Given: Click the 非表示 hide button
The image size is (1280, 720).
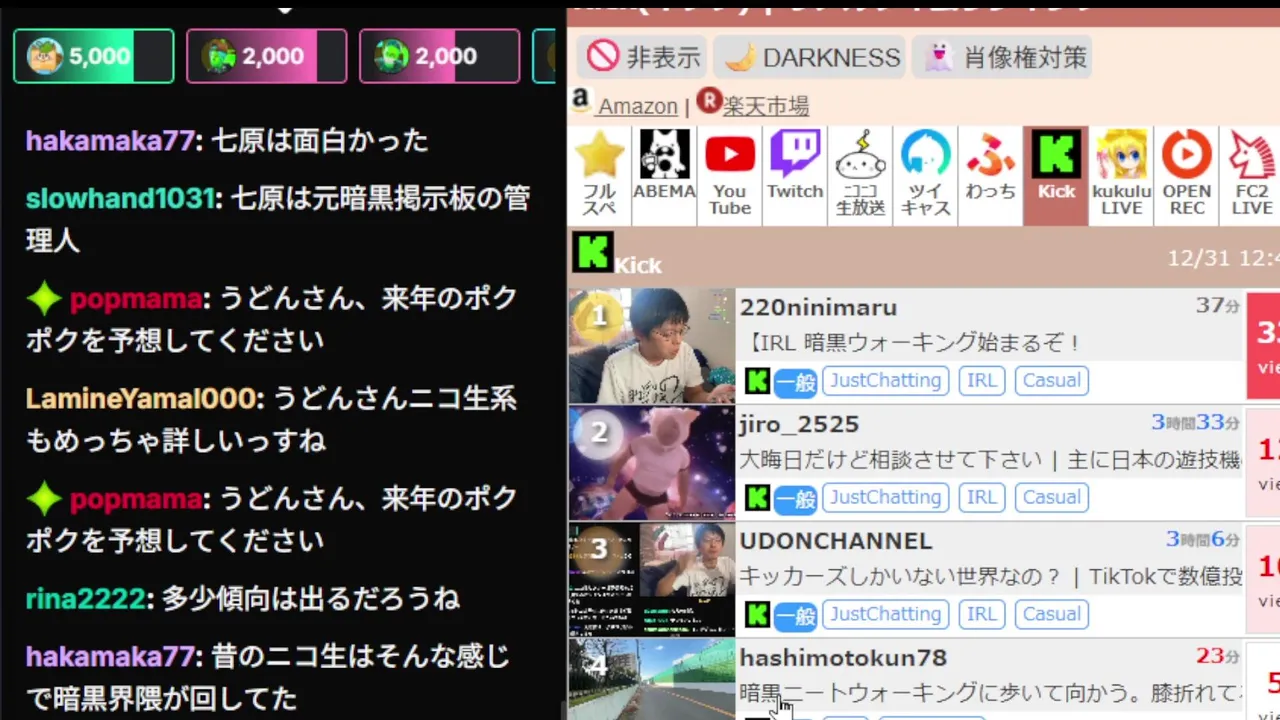Looking at the screenshot, I should 643,57.
